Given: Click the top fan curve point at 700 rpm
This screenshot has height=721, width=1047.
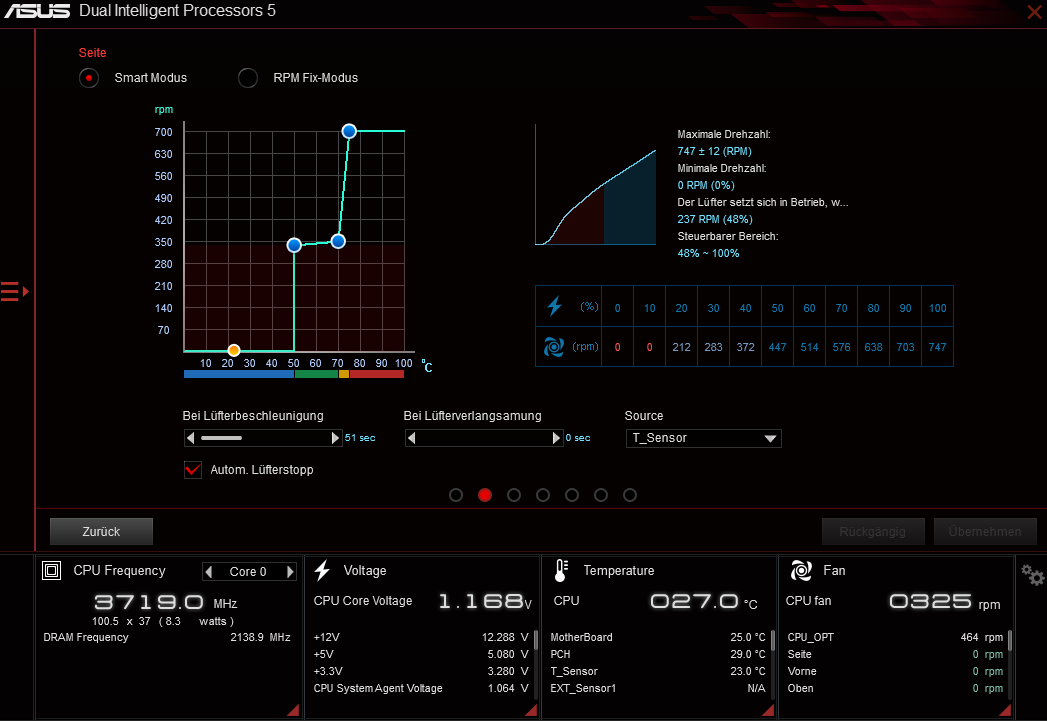Looking at the screenshot, I should pyautogui.click(x=349, y=132).
